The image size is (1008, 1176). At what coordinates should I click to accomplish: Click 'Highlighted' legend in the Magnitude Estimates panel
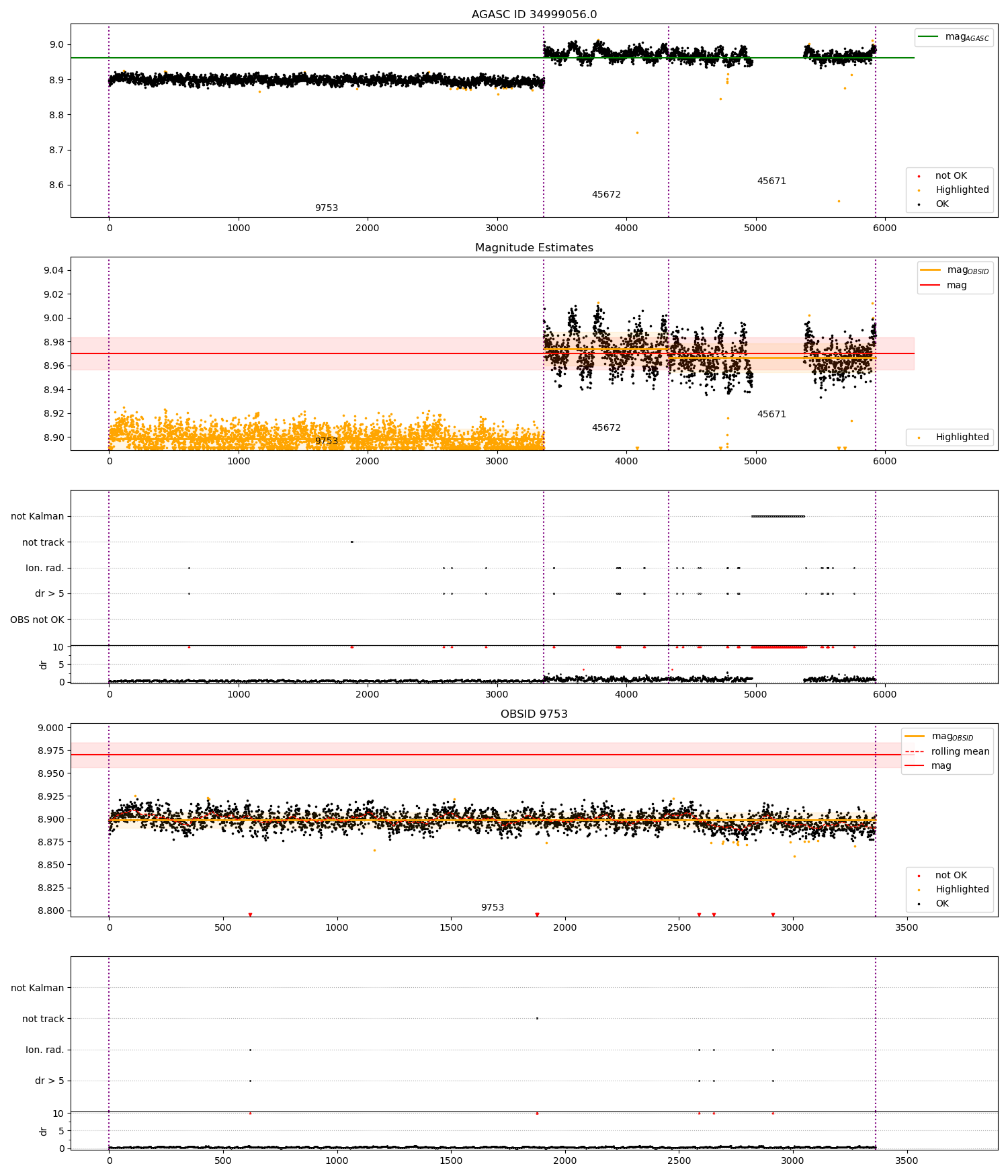pos(962,437)
